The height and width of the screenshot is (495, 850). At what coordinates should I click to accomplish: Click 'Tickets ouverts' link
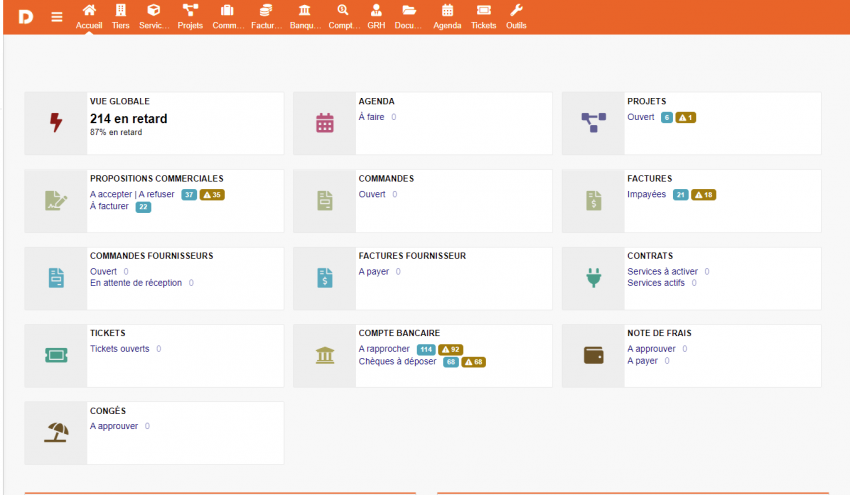coord(119,349)
